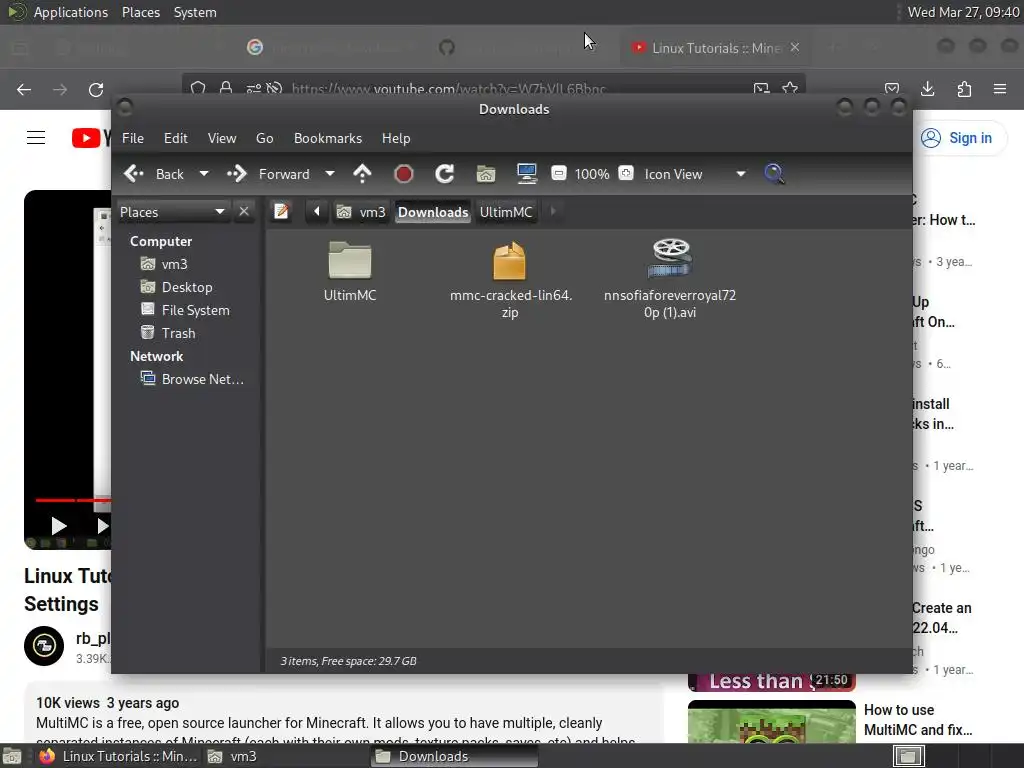1024x768 pixels.
Task: Open the Applications menu in top panel
Action: coord(71,12)
